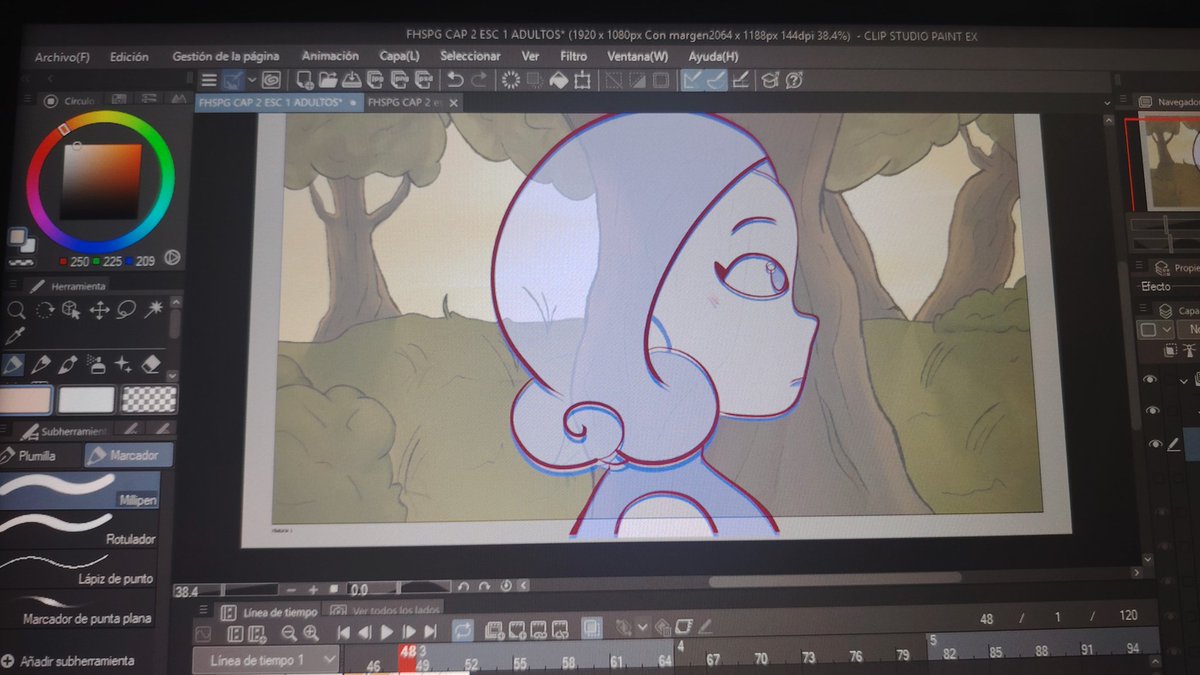Select the Lasso selection tool

126,310
